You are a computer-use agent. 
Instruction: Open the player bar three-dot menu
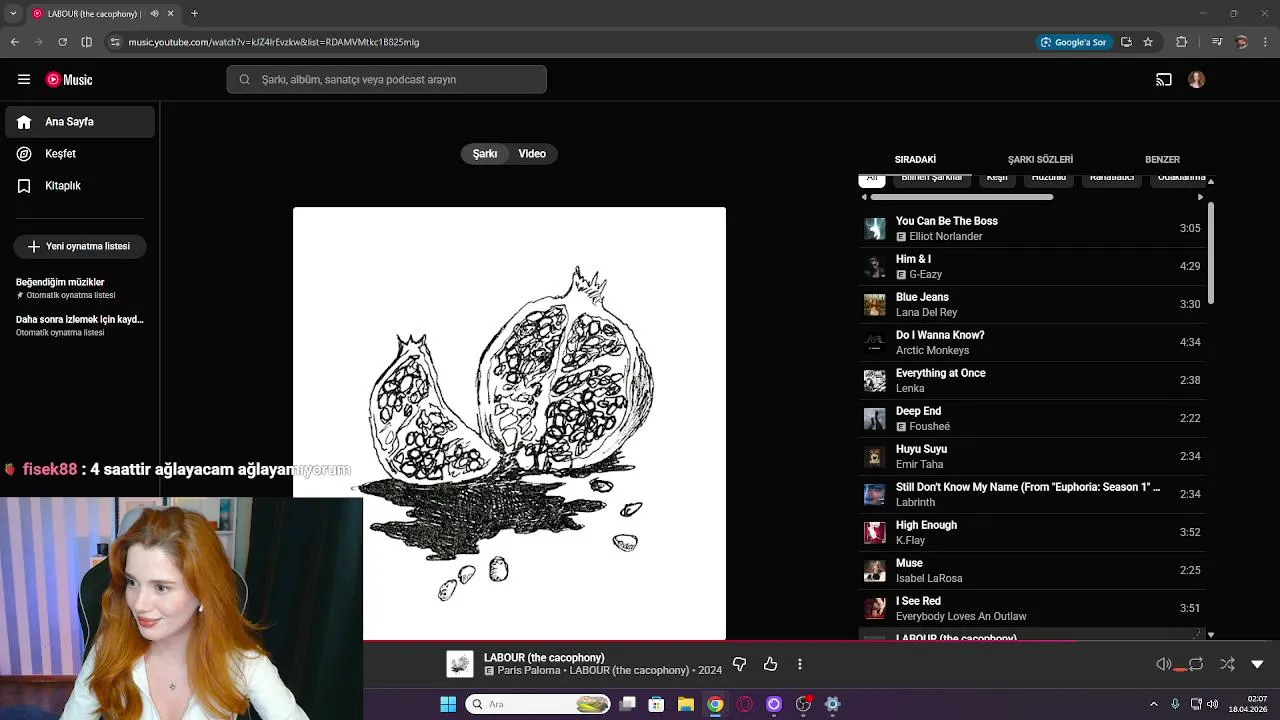800,664
